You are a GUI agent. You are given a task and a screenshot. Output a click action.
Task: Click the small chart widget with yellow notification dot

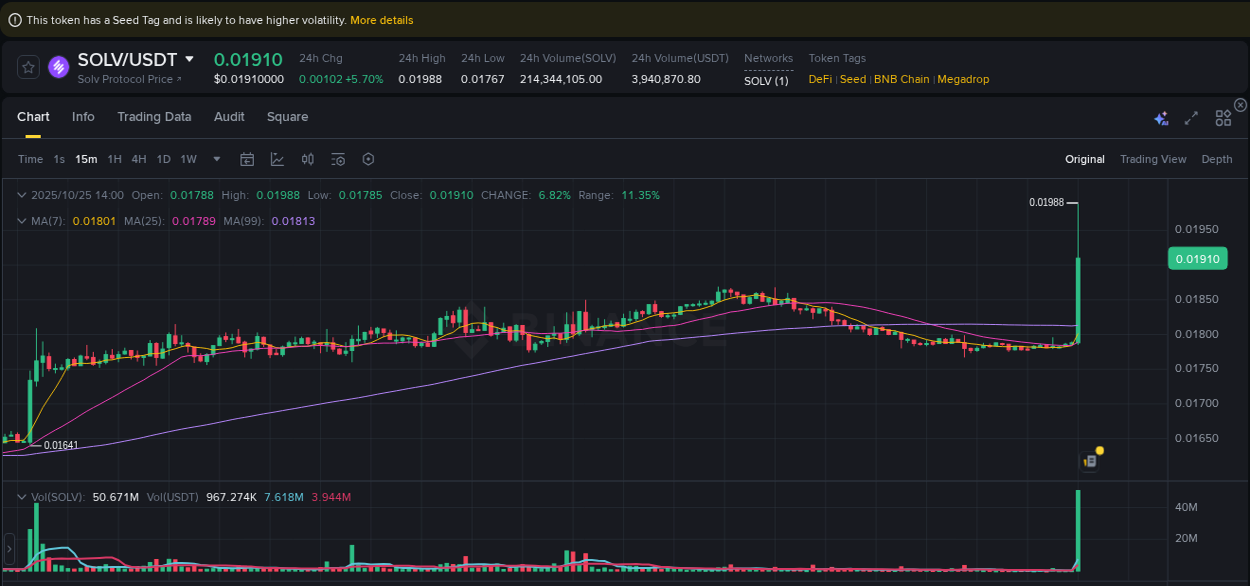point(1090,461)
